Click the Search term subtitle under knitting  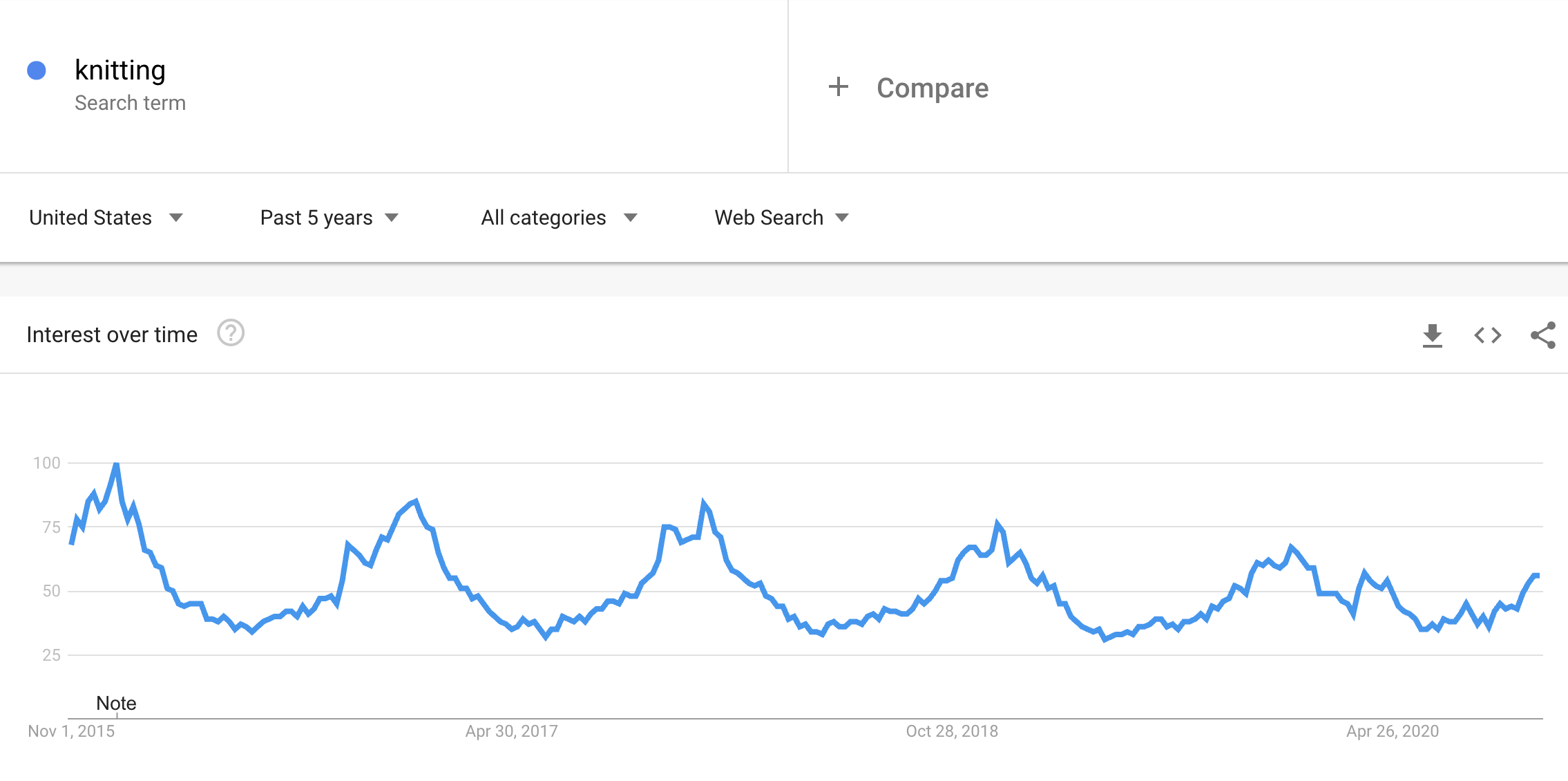point(130,103)
